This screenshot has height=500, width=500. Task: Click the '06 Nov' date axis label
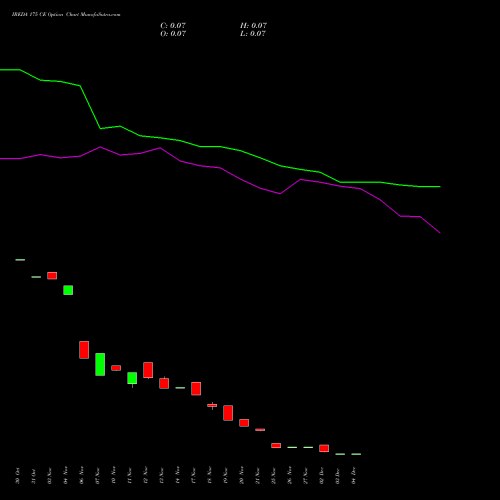coord(82,476)
